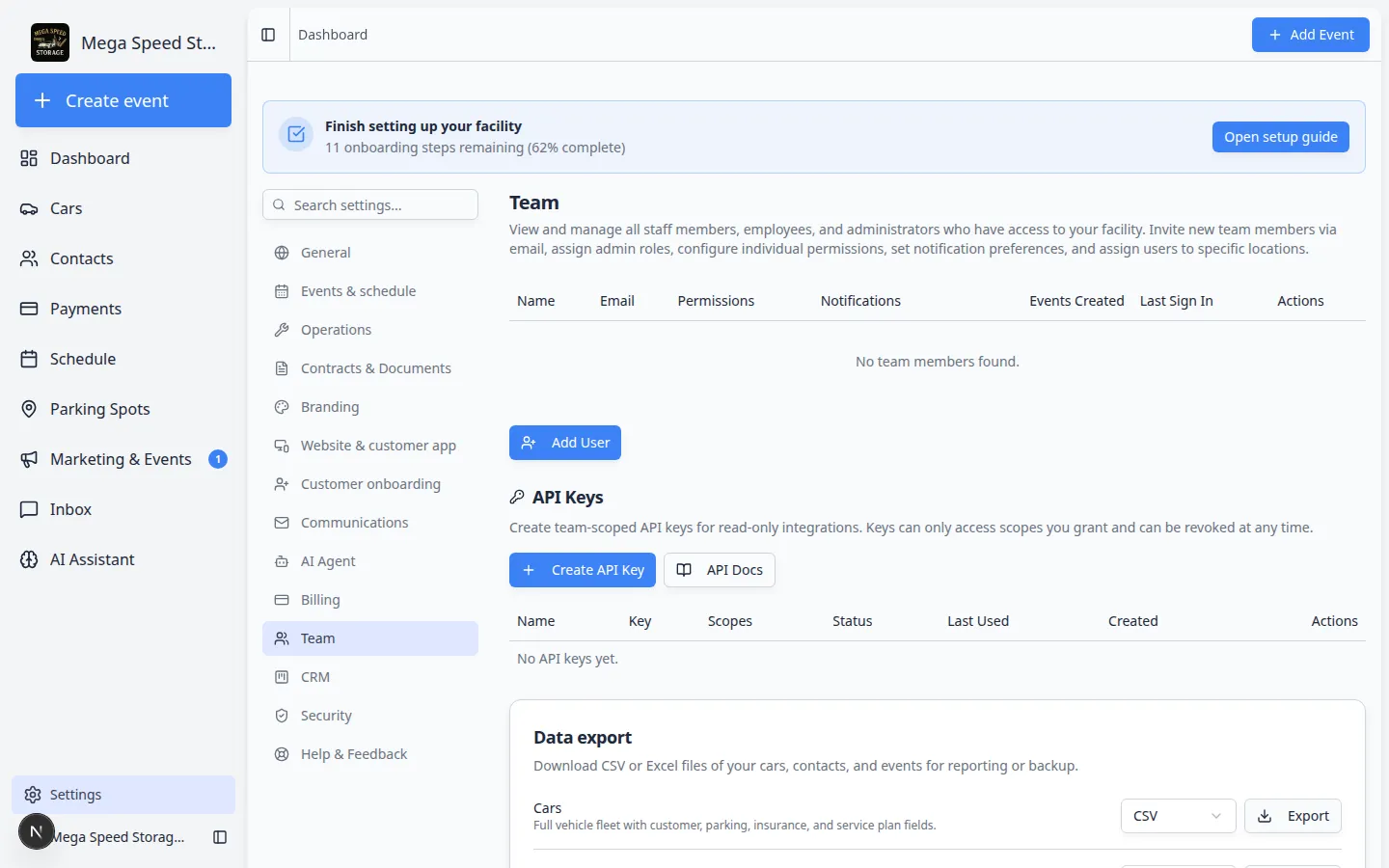Click the Add Event button
The width and height of the screenshot is (1389, 868).
click(x=1310, y=35)
